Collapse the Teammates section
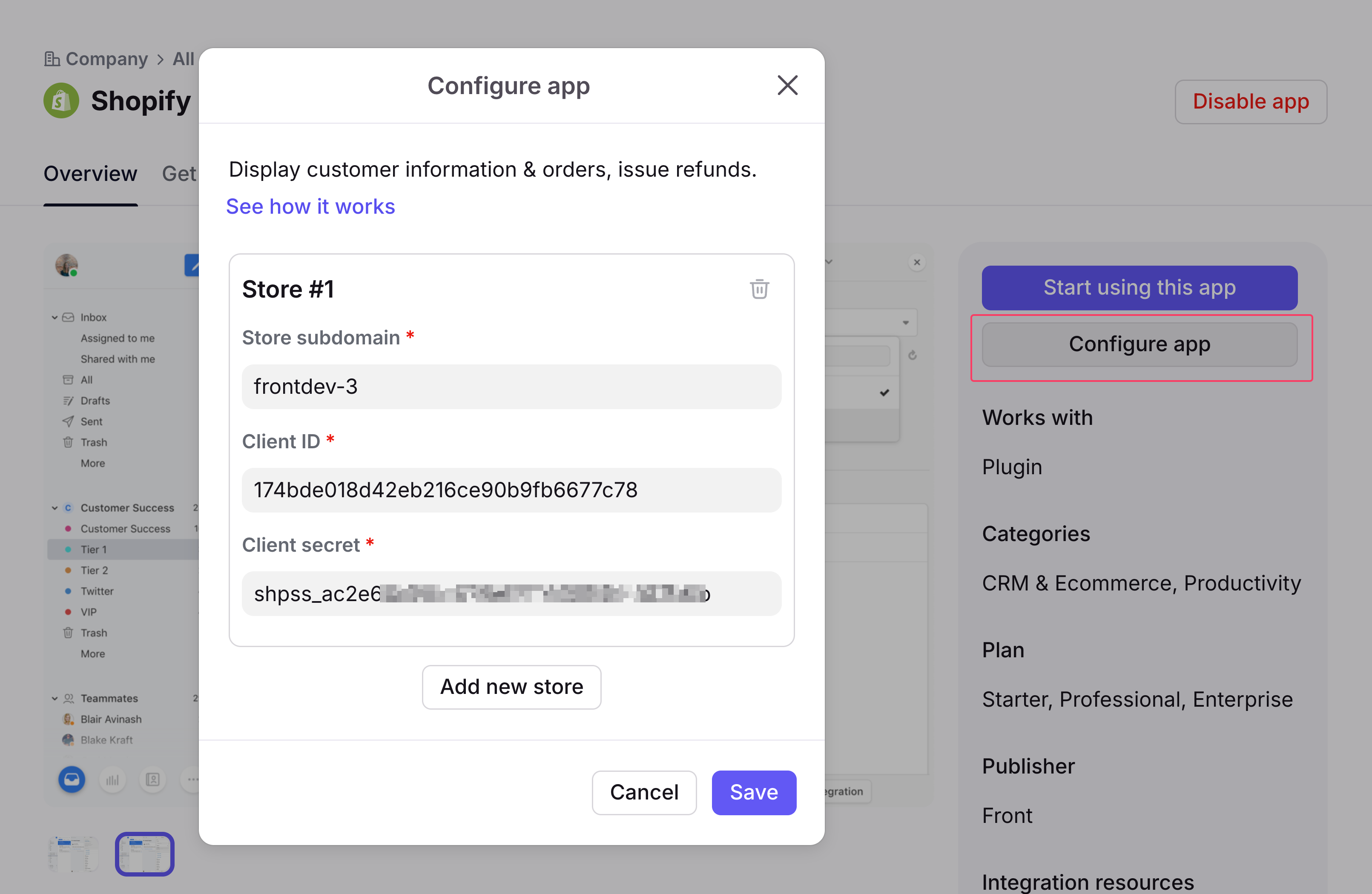 (x=55, y=699)
